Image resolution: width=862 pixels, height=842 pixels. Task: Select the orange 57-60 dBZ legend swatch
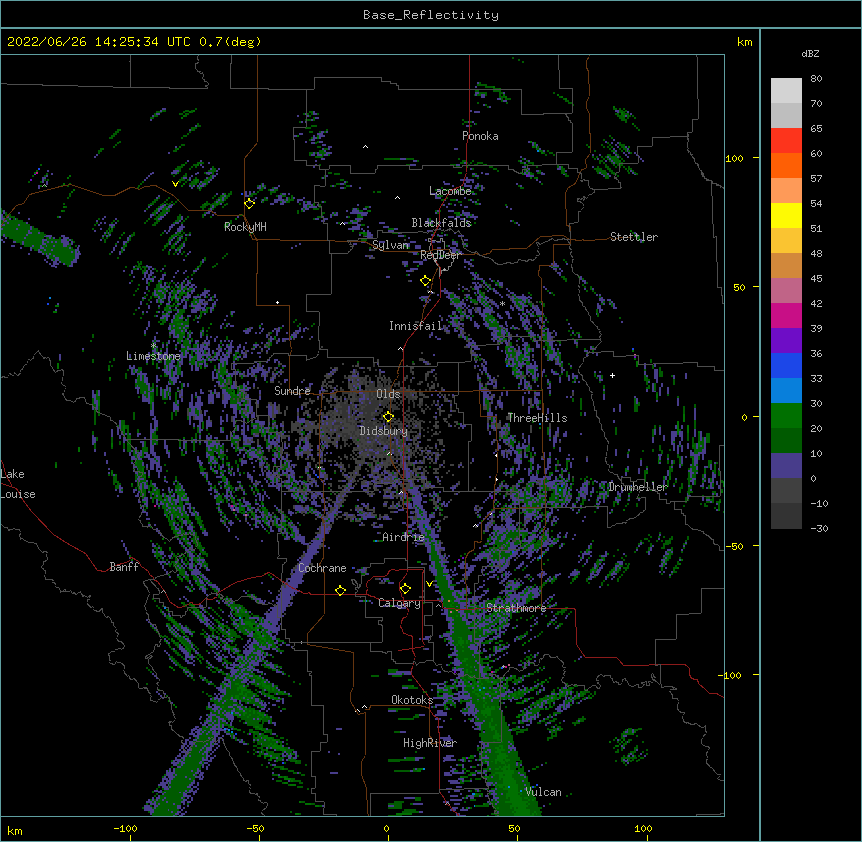(x=786, y=165)
